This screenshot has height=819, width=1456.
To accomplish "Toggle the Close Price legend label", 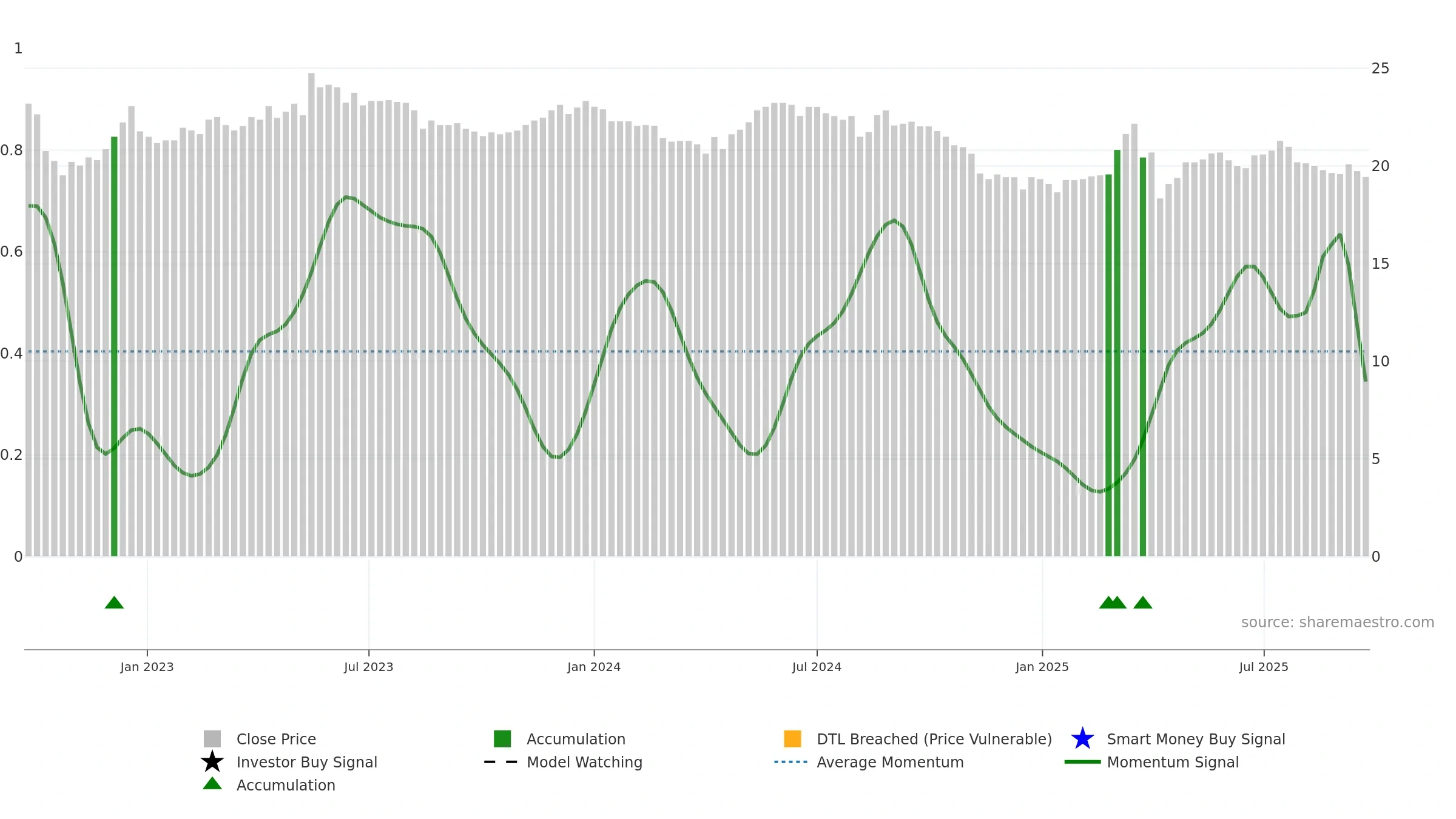I will coord(276,739).
